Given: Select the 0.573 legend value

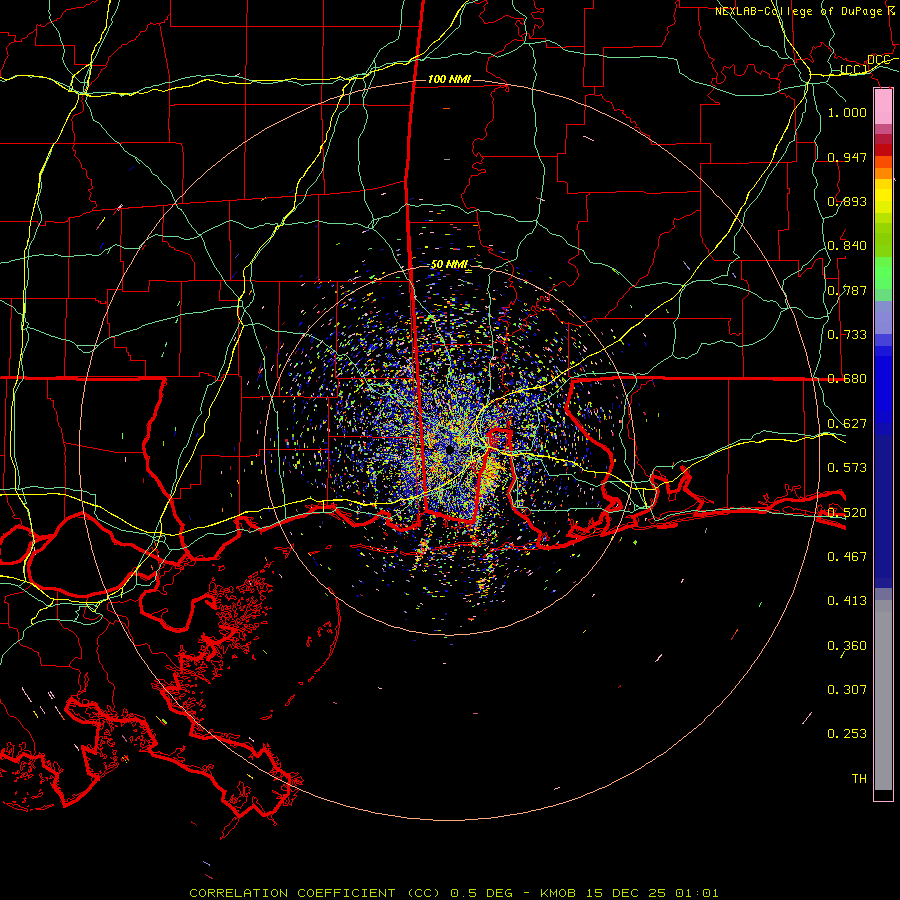Looking at the screenshot, I should coord(847,468).
